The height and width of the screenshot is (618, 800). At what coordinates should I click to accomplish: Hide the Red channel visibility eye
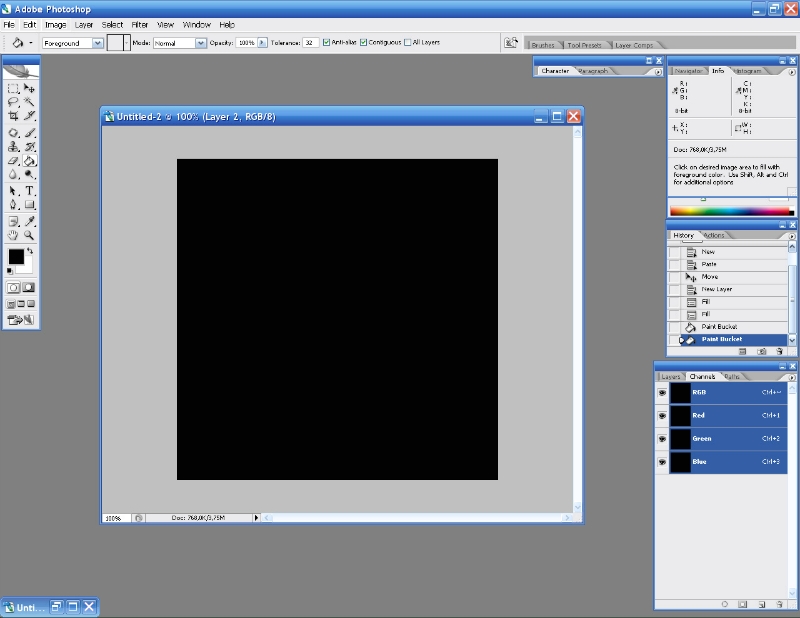pos(662,415)
